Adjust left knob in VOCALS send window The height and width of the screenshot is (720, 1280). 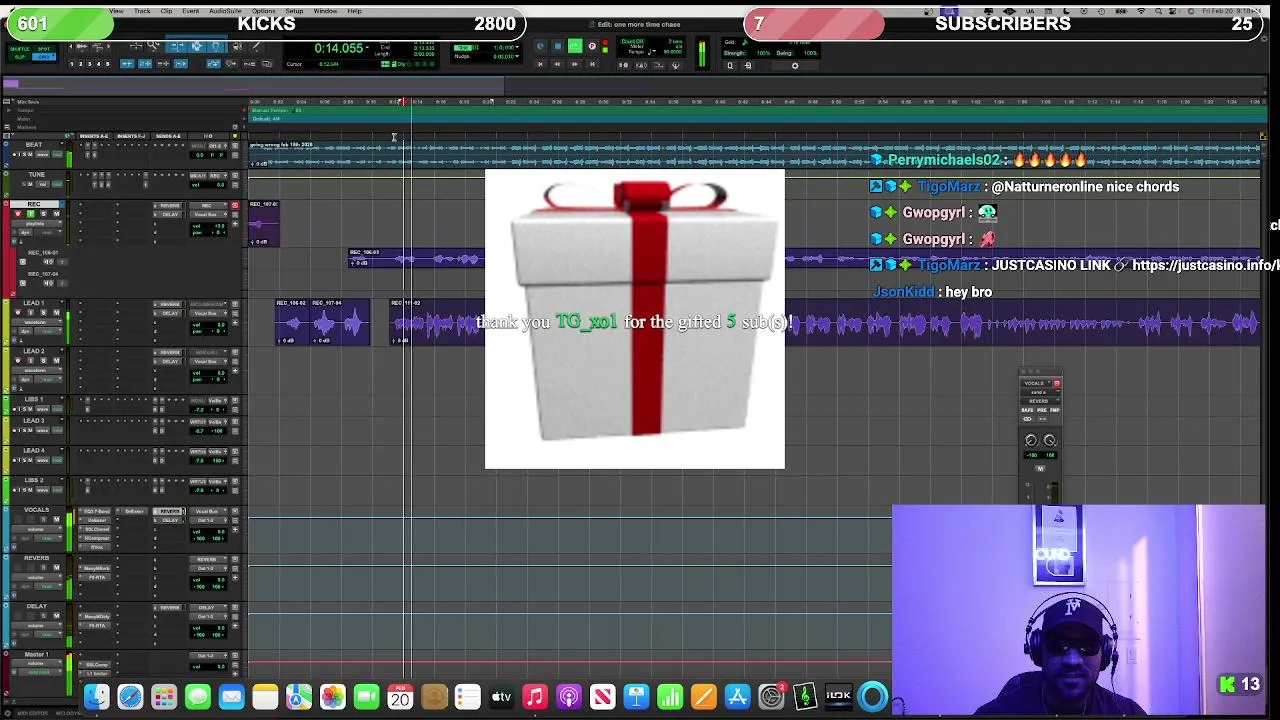point(1031,440)
